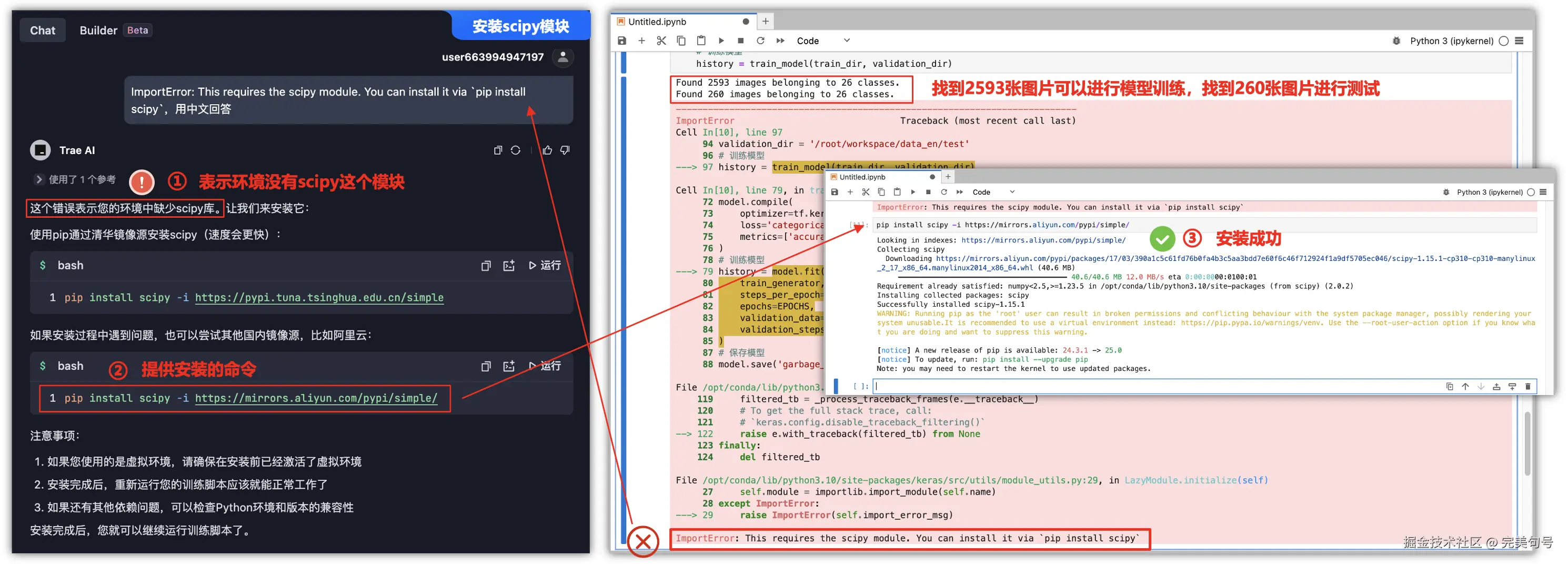Image resolution: width=1568 pixels, height=564 pixels.
Task: Paste cell from clipboard in back notebook
Action: [x=701, y=41]
